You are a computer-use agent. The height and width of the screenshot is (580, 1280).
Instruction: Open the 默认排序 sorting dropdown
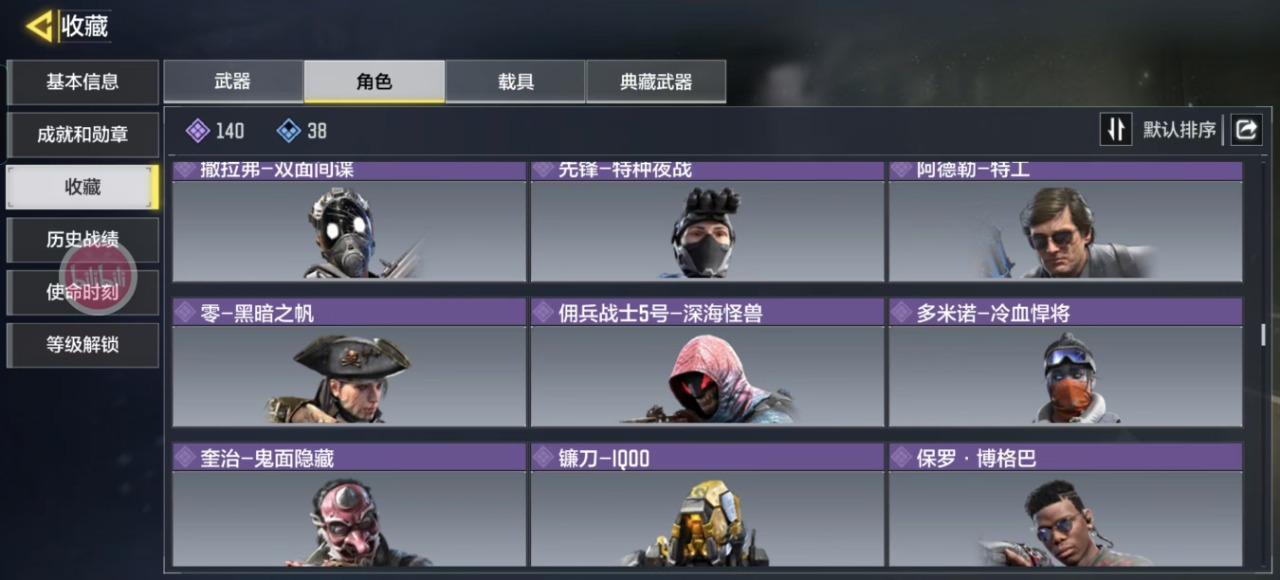click(x=1180, y=130)
